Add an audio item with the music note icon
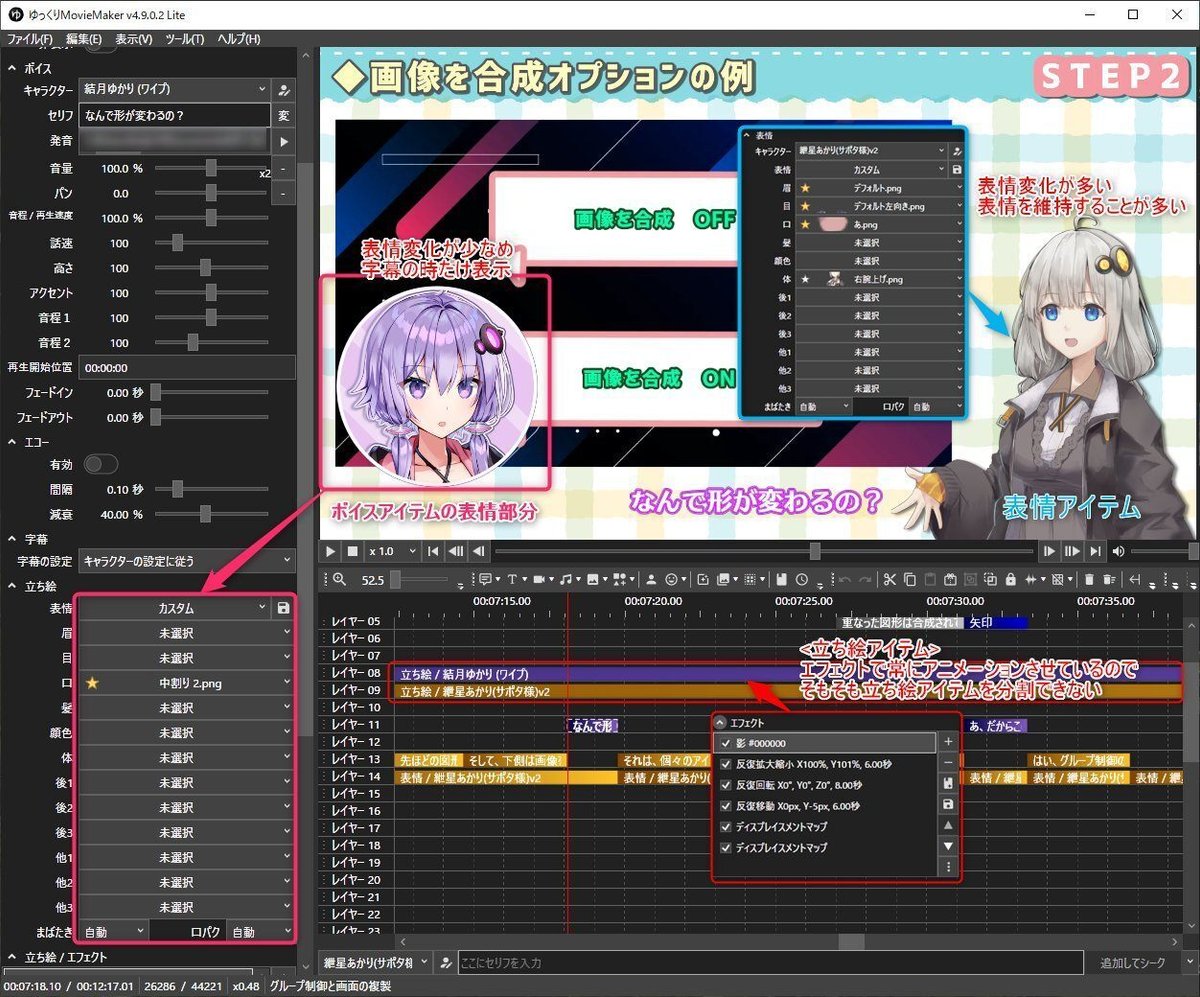Viewport: 1200px width, 997px height. [x=567, y=579]
